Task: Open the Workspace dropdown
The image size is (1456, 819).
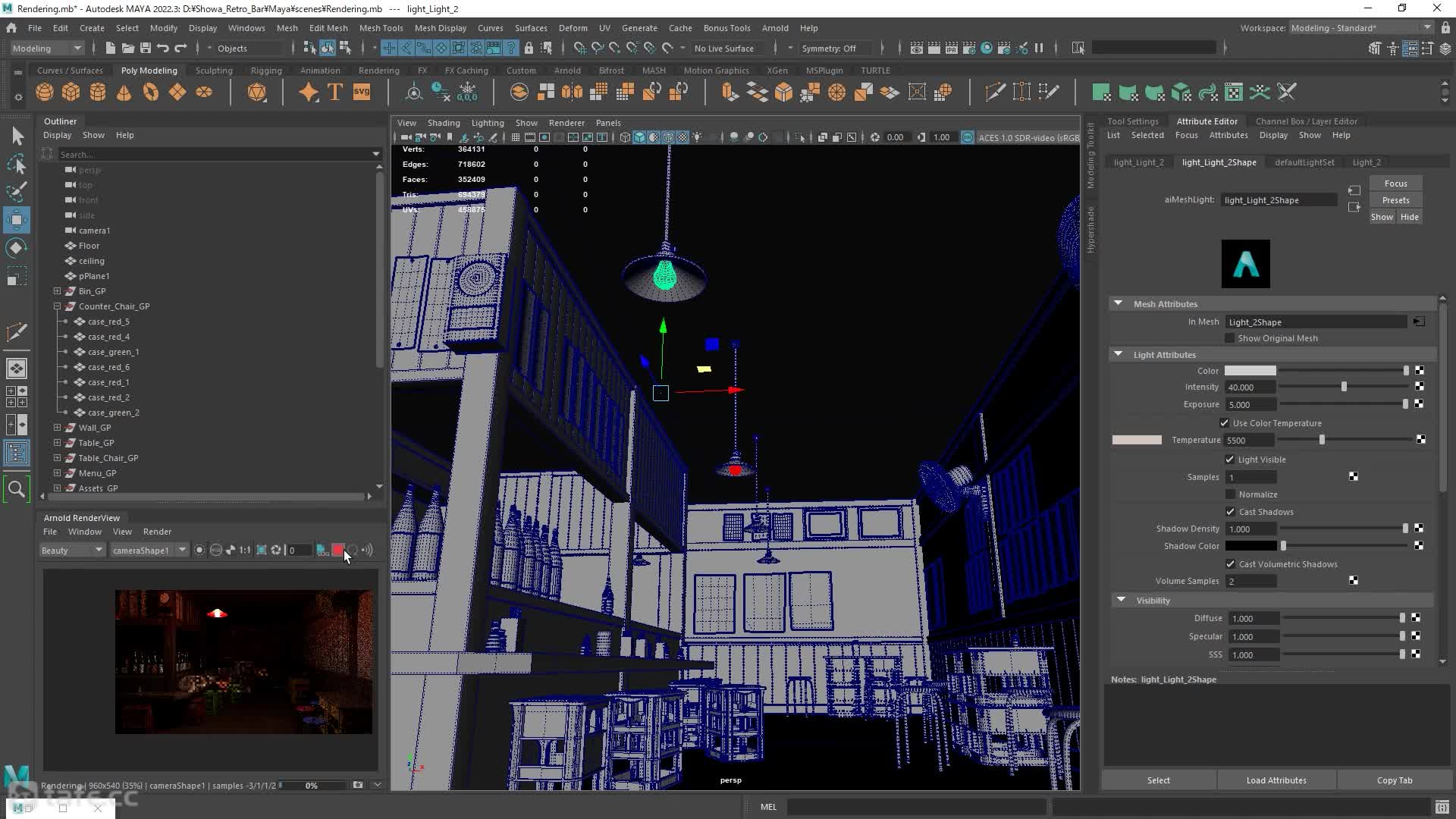Action: point(1361,27)
